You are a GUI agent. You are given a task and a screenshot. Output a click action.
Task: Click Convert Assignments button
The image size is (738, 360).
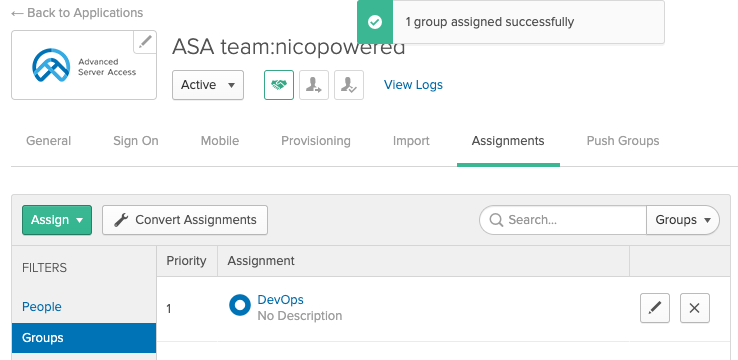[185, 220]
